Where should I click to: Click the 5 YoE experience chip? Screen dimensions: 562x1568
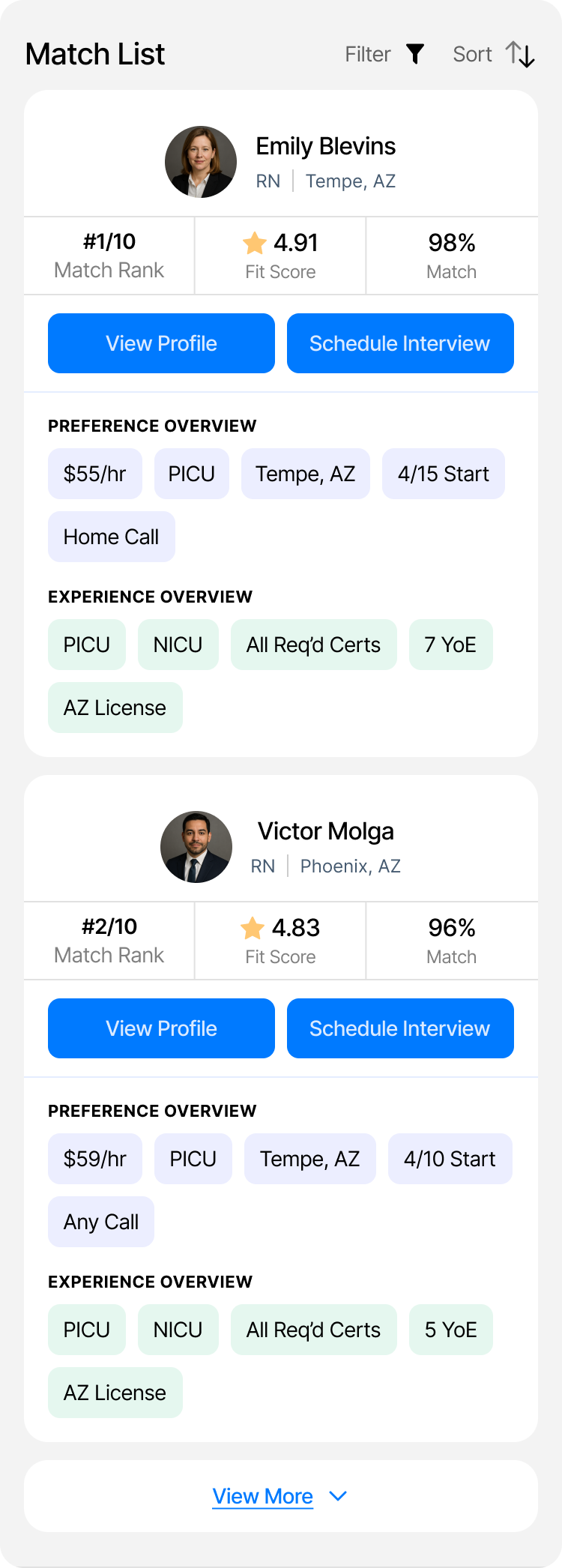451,1330
